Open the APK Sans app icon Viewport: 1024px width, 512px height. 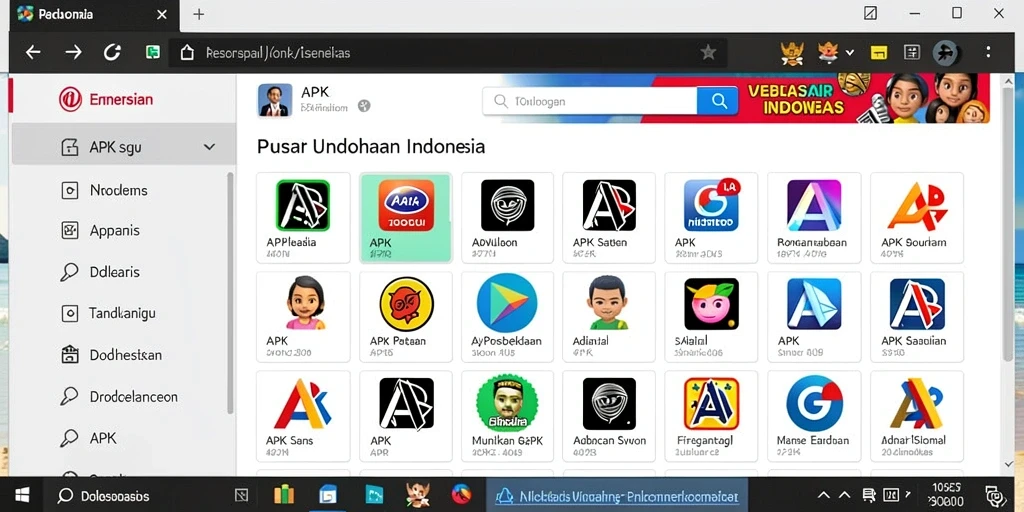pos(302,404)
